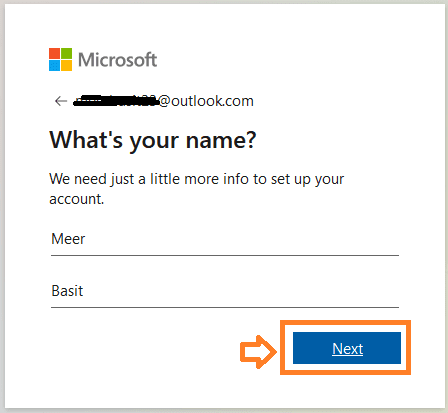Click the "What's your name?" heading

pyautogui.click(x=153, y=140)
